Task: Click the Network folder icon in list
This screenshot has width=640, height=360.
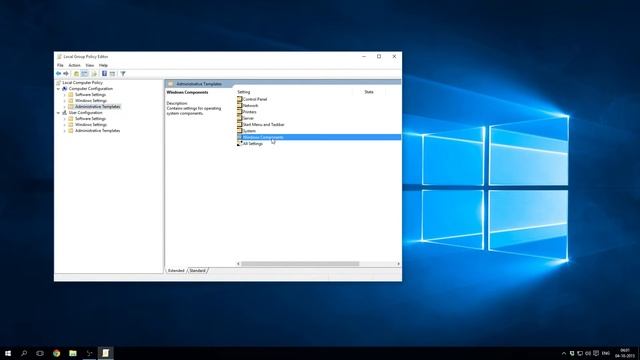Action: tap(240, 105)
